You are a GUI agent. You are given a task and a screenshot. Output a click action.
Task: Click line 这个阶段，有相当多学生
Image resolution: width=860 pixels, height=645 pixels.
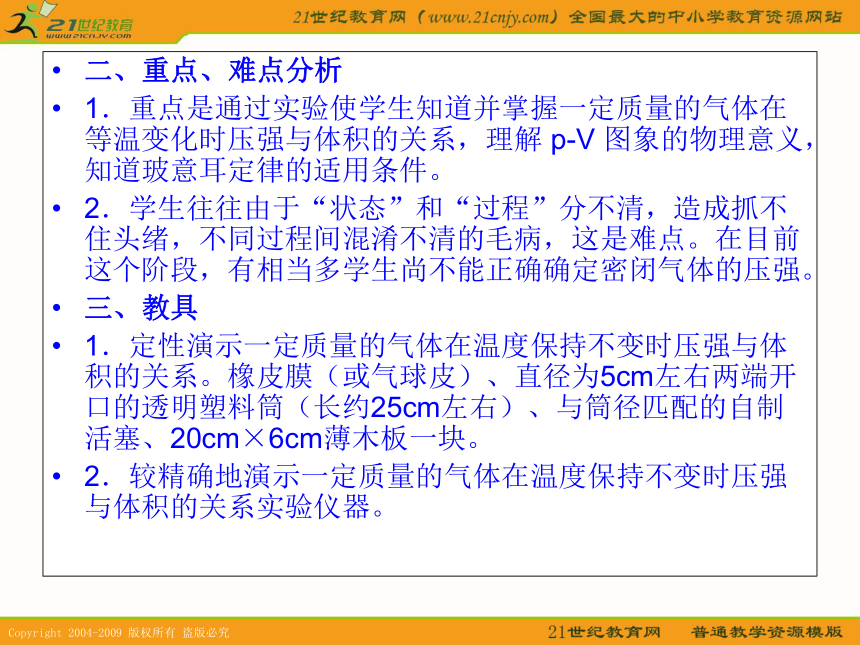449,269
